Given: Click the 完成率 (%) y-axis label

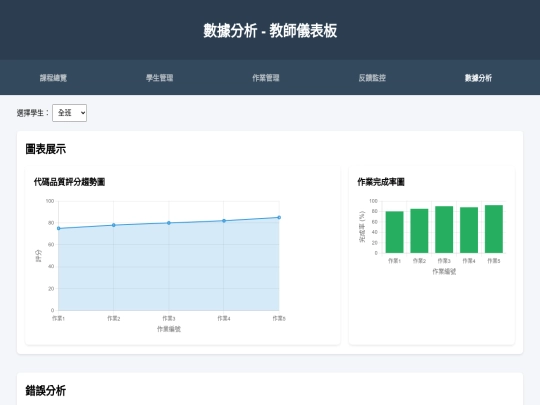Looking at the screenshot, I should (x=362, y=227).
